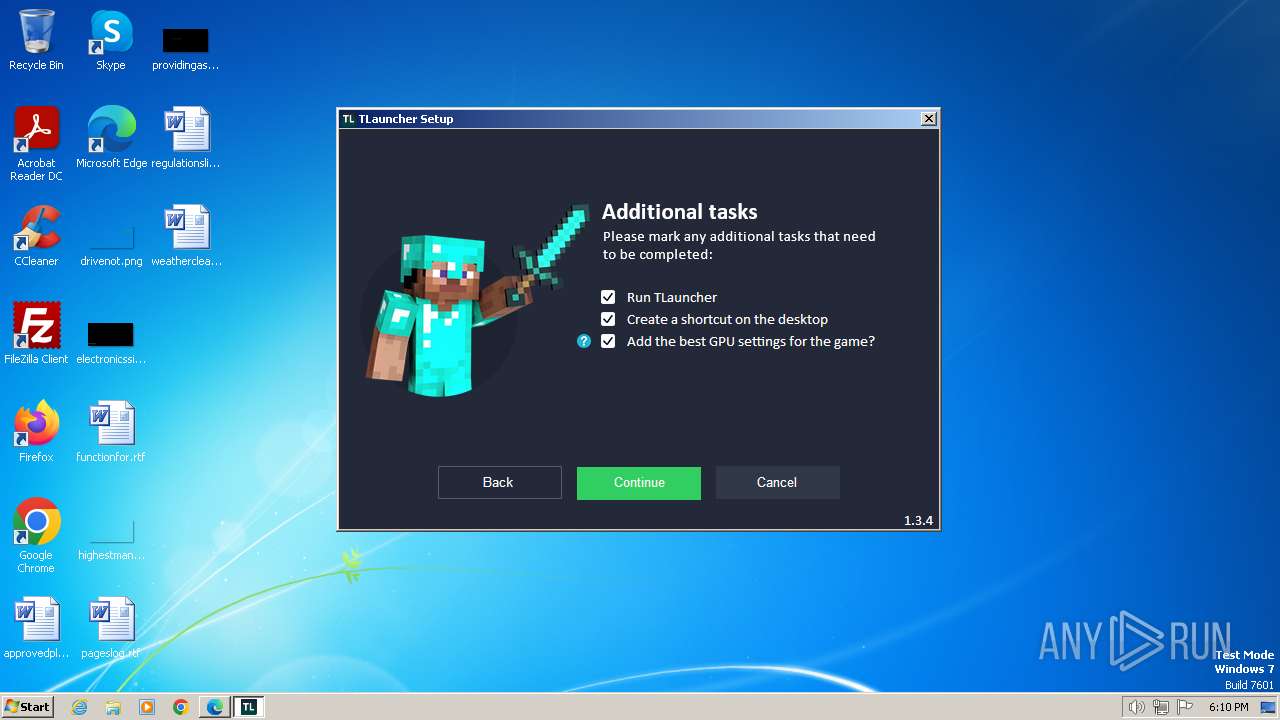Select the Firefox desktop shortcut
Viewport: 1280px width, 720px height.
click(36, 432)
